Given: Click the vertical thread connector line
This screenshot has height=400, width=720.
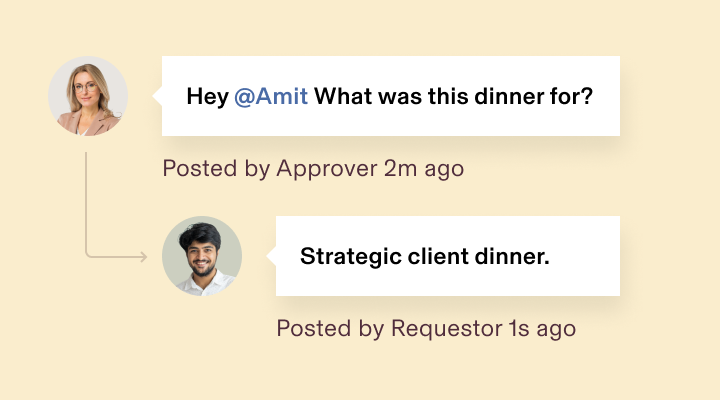Looking at the screenshot, I should tap(86, 202).
